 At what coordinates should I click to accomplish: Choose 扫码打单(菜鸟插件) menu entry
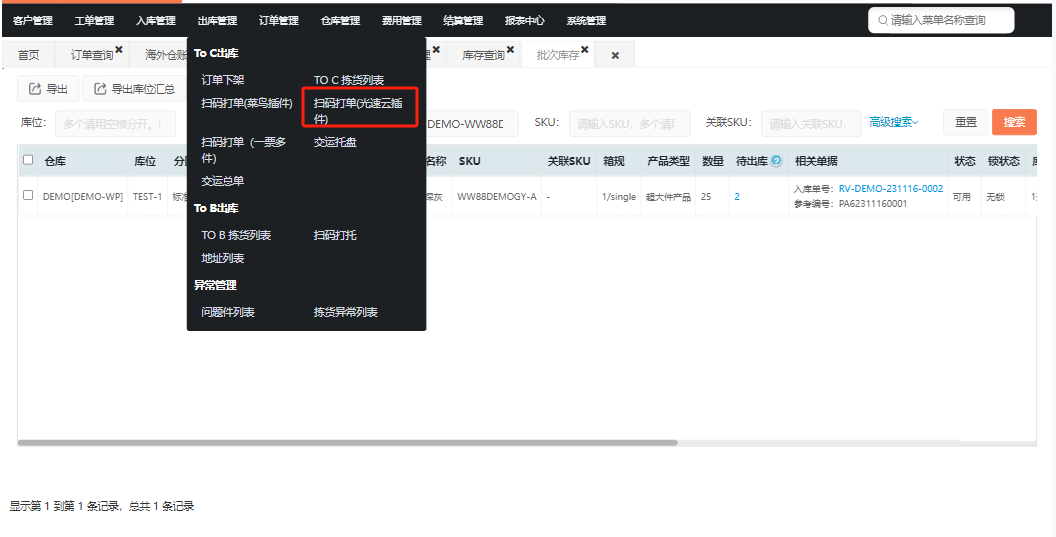(x=247, y=103)
